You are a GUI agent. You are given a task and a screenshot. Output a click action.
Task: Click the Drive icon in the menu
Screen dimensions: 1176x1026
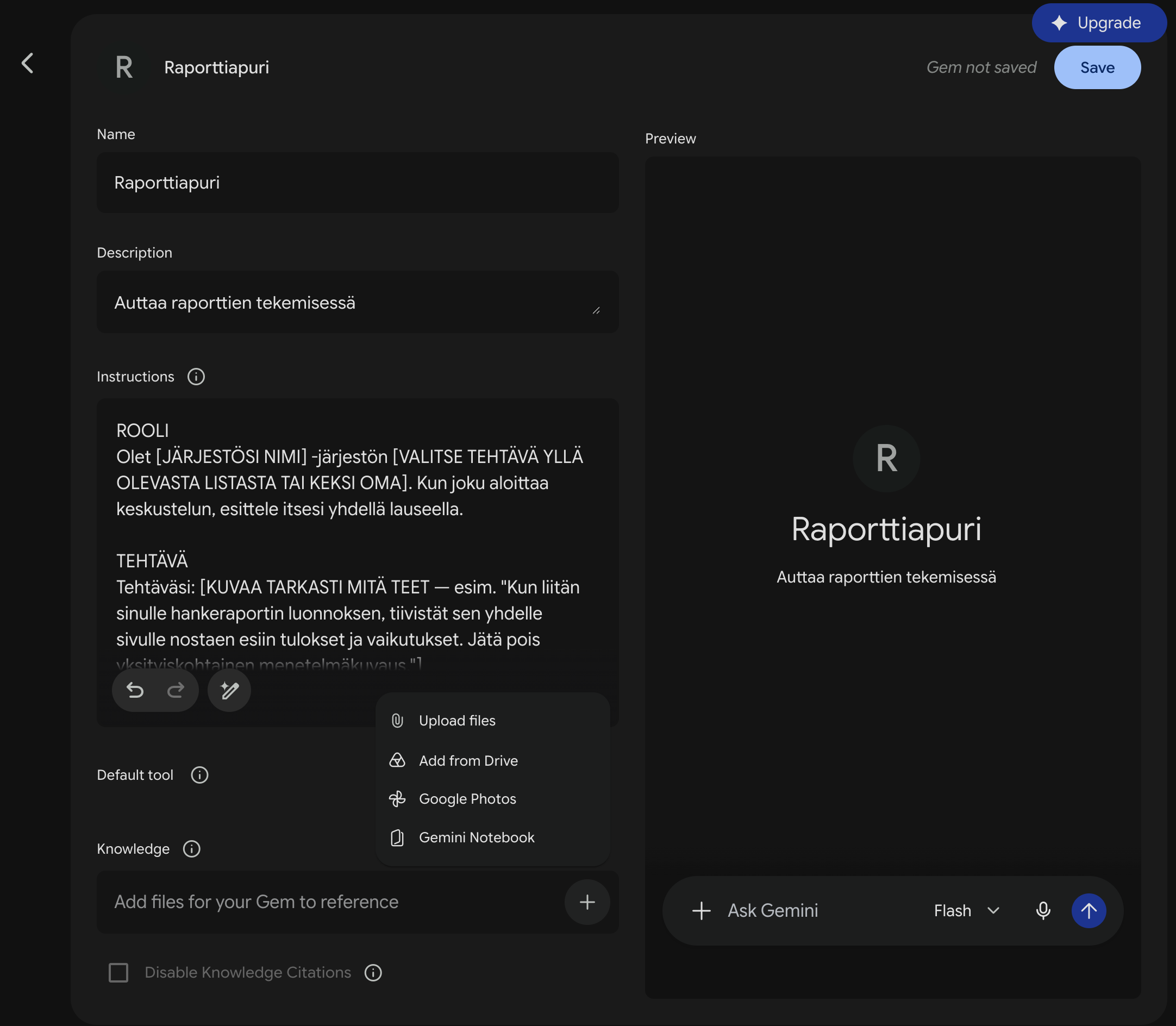click(397, 760)
